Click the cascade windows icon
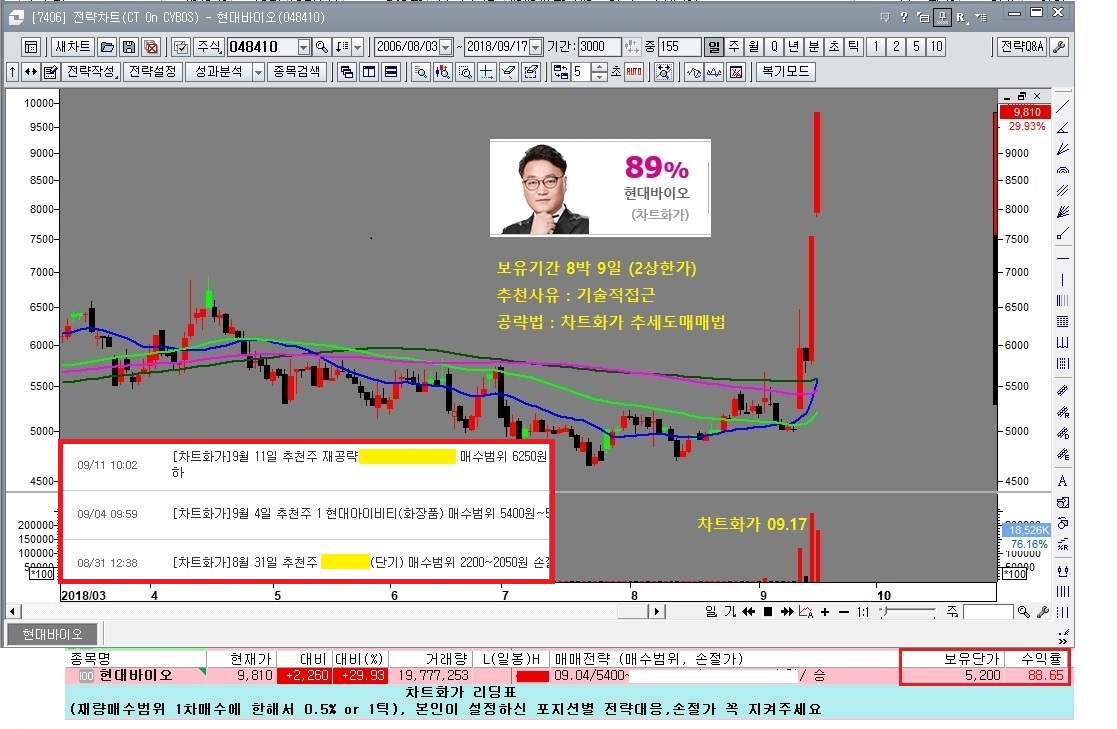Image resolution: width=1117 pixels, height=729 pixels. click(347, 72)
